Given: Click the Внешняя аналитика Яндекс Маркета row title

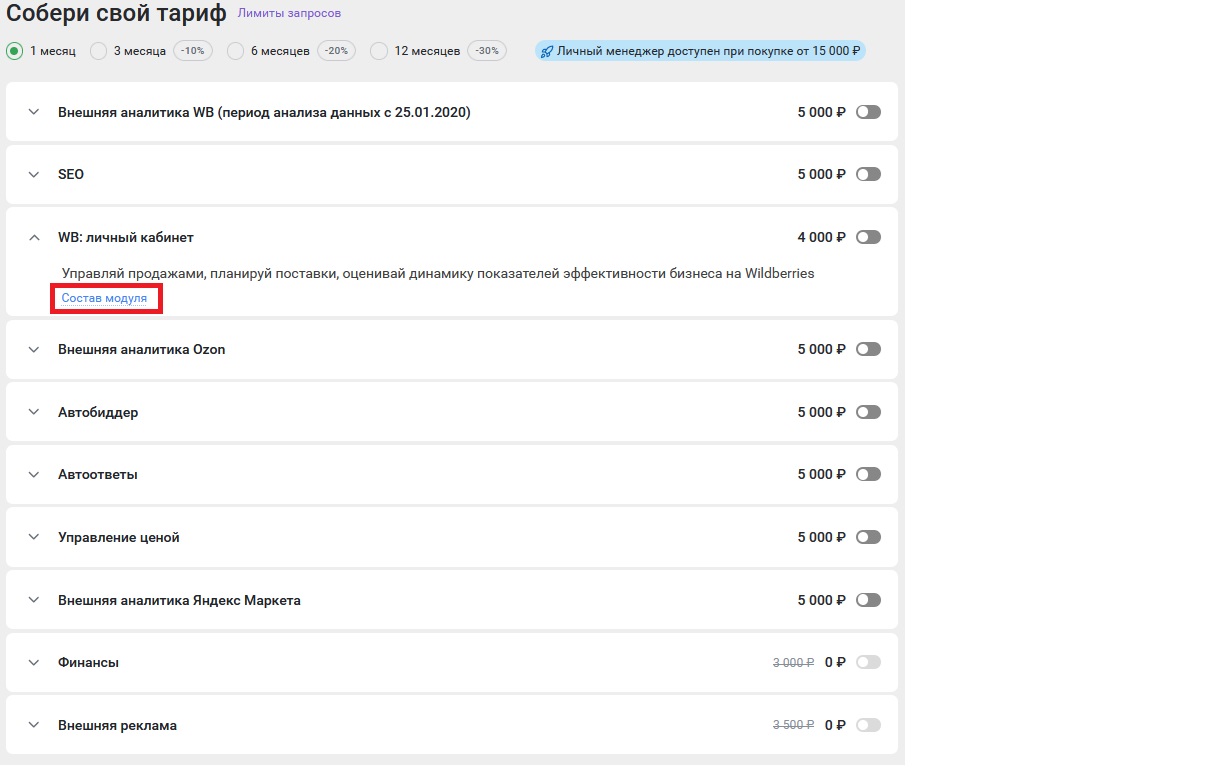Looking at the screenshot, I should pos(179,600).
